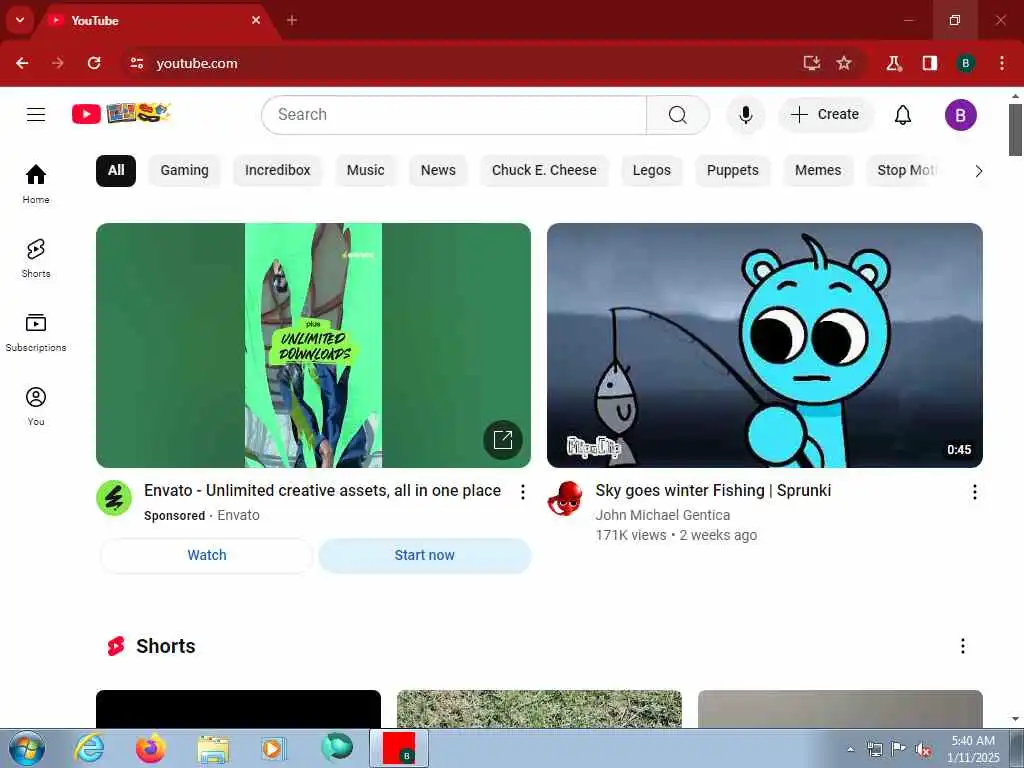The image size is (1024, 768).
Task: Select the Puppets category chip
Action: click(733, 170)
